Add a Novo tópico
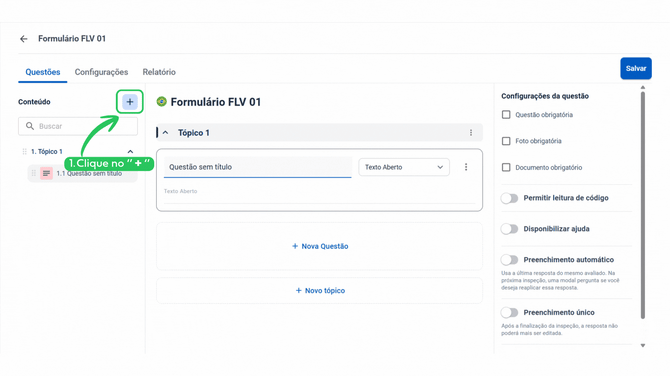 click(x=320, y=291)
